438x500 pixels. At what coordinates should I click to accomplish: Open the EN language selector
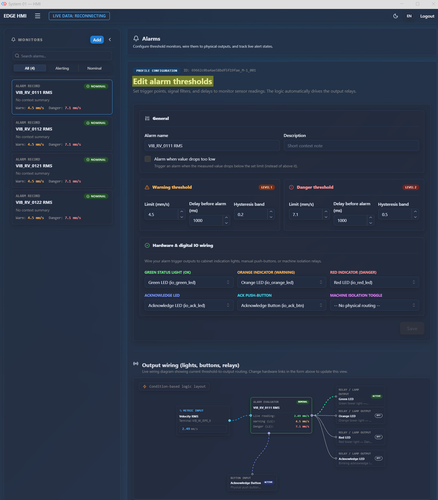[409, 16]
